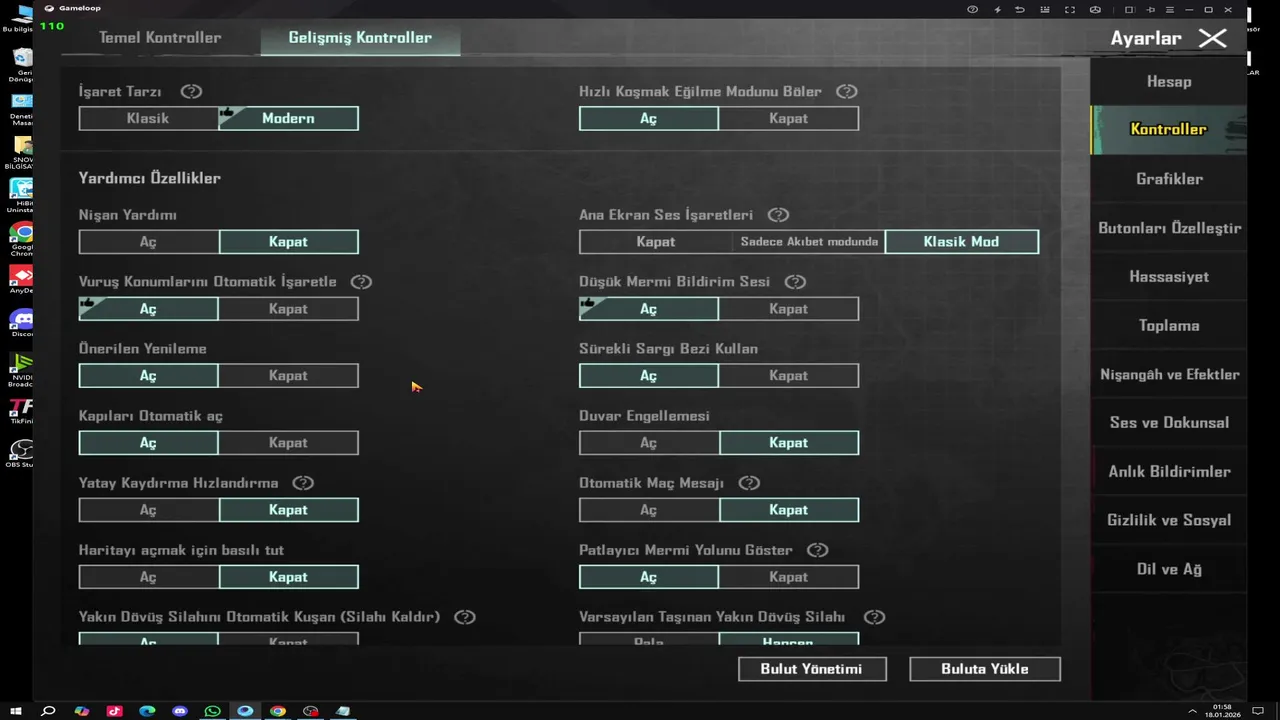This screenshot has height=720, width=1280.
Task: Open help for İşaret Tarzı setting
Action: (x=191, y=91)
